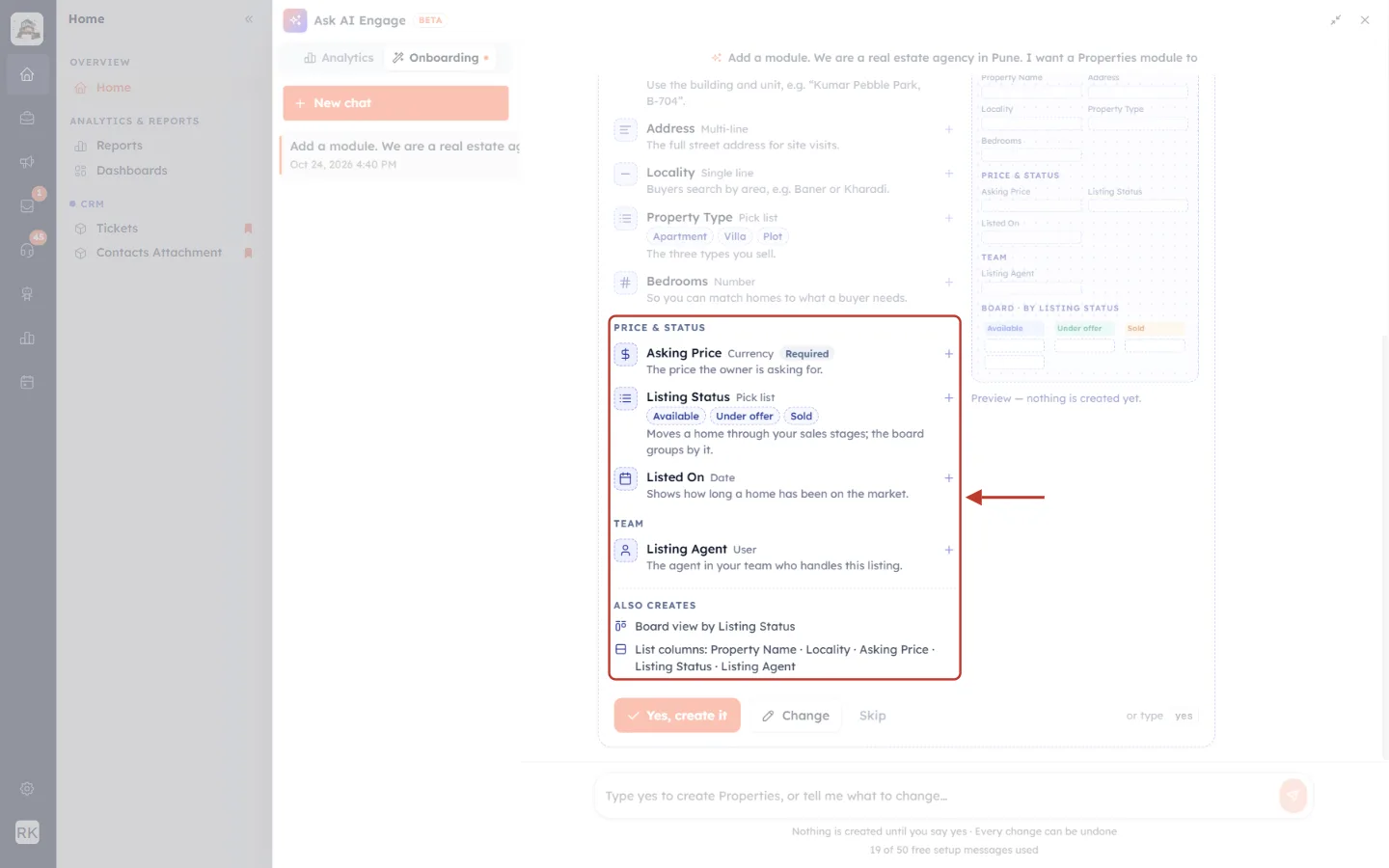This screenshot has width=1389, height=868.
Task: Click the BETA badge next to Ask AI Engage
Action: coord(430,20)
